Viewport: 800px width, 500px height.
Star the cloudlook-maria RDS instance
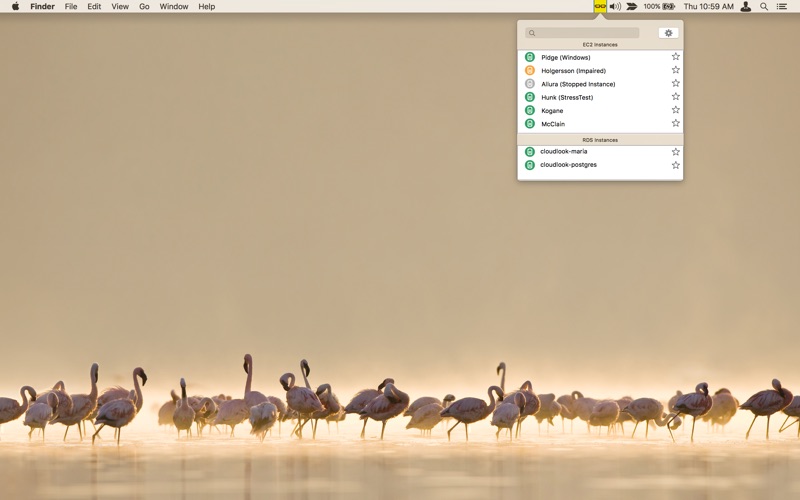pos(676,152)
